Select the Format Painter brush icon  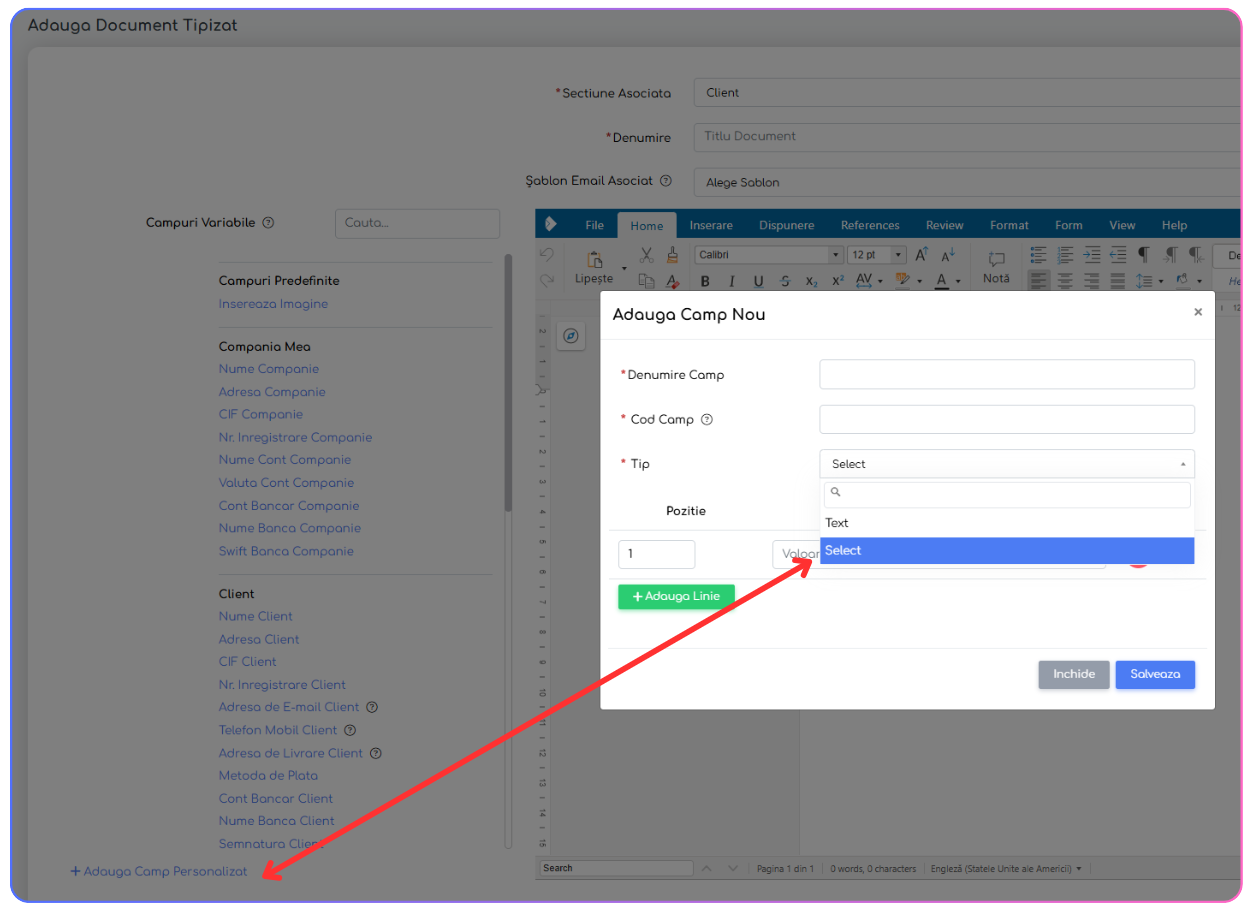[673, 256]
